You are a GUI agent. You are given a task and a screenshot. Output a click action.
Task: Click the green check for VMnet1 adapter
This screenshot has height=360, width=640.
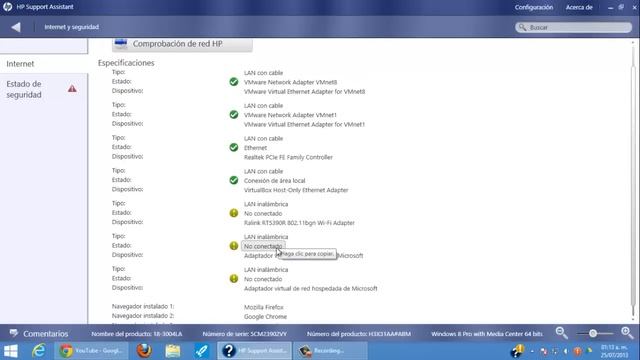[233, 115]
